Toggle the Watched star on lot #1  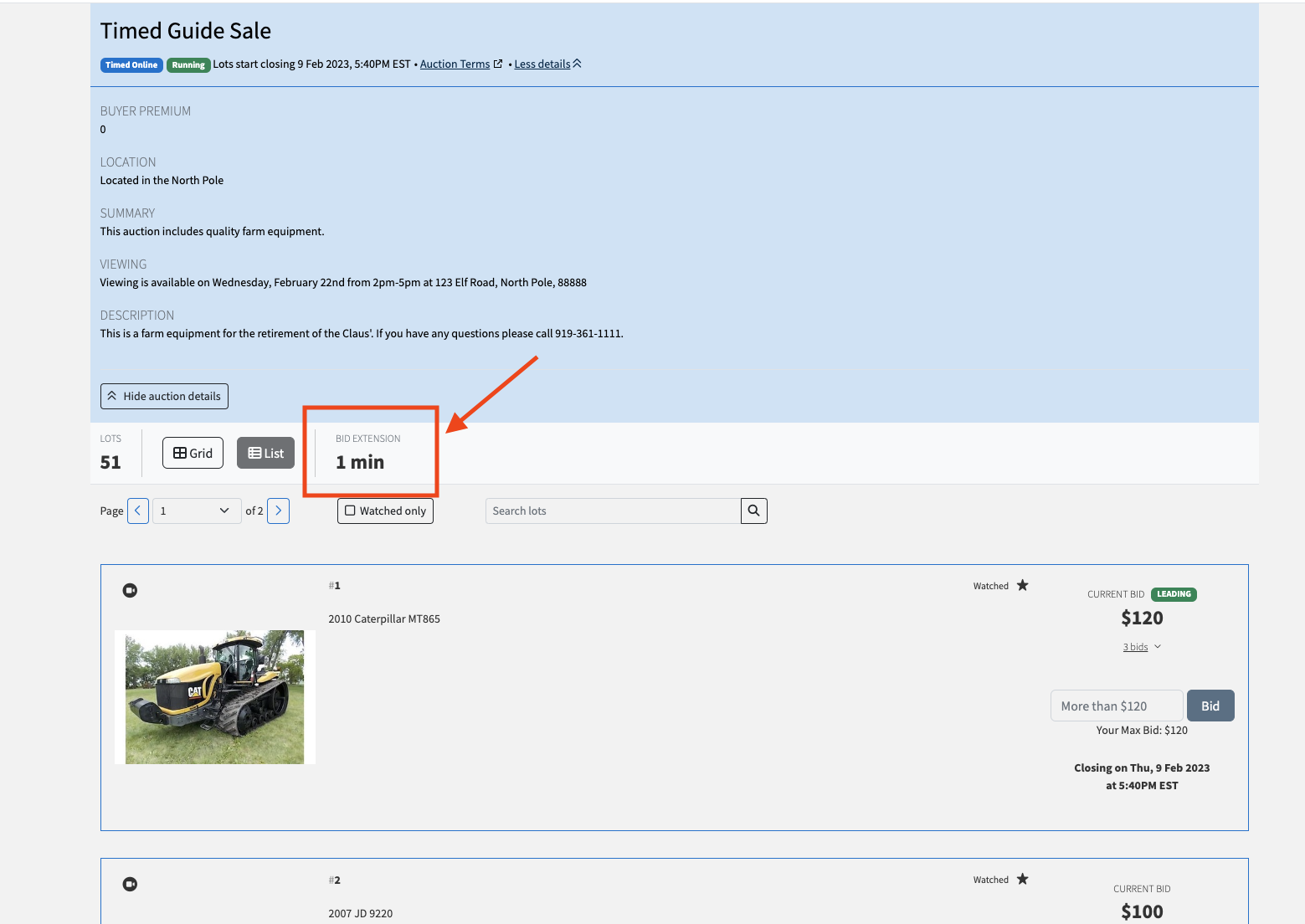click(x=1022, y=585)
